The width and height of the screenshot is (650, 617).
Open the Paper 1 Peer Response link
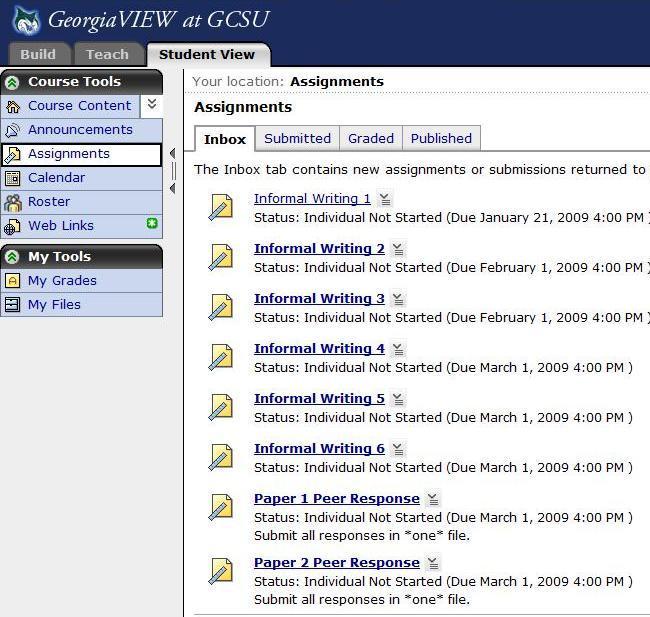coord(337,498)
